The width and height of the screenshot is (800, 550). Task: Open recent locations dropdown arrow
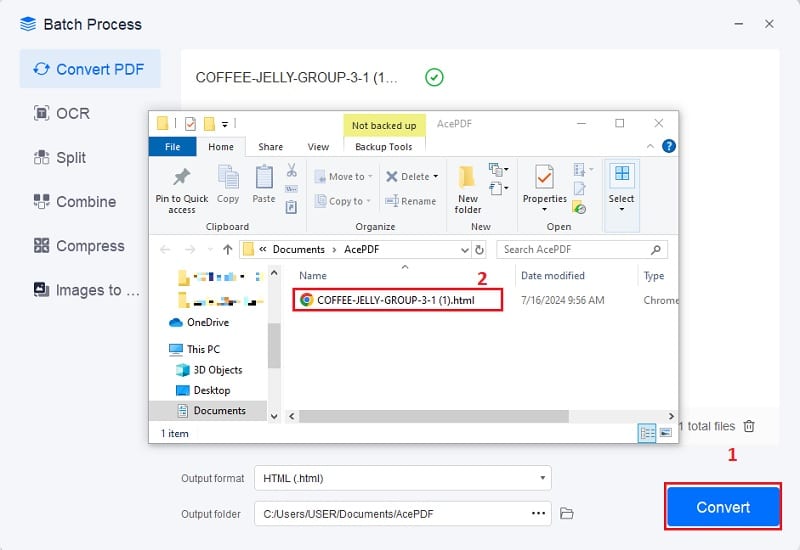coord(210,250)
